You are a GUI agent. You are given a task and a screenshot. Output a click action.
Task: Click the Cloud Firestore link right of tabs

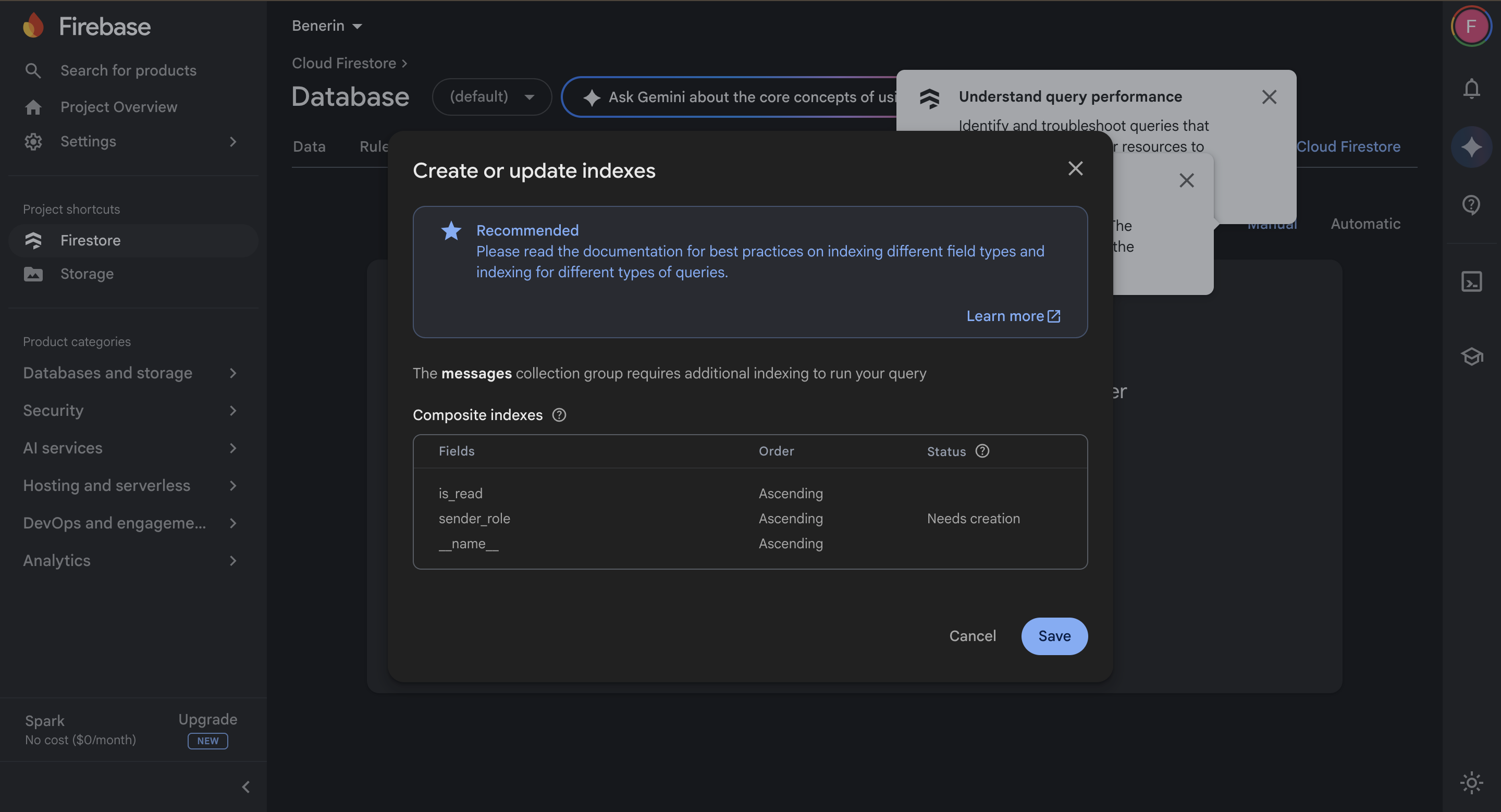coord(1348,147)
